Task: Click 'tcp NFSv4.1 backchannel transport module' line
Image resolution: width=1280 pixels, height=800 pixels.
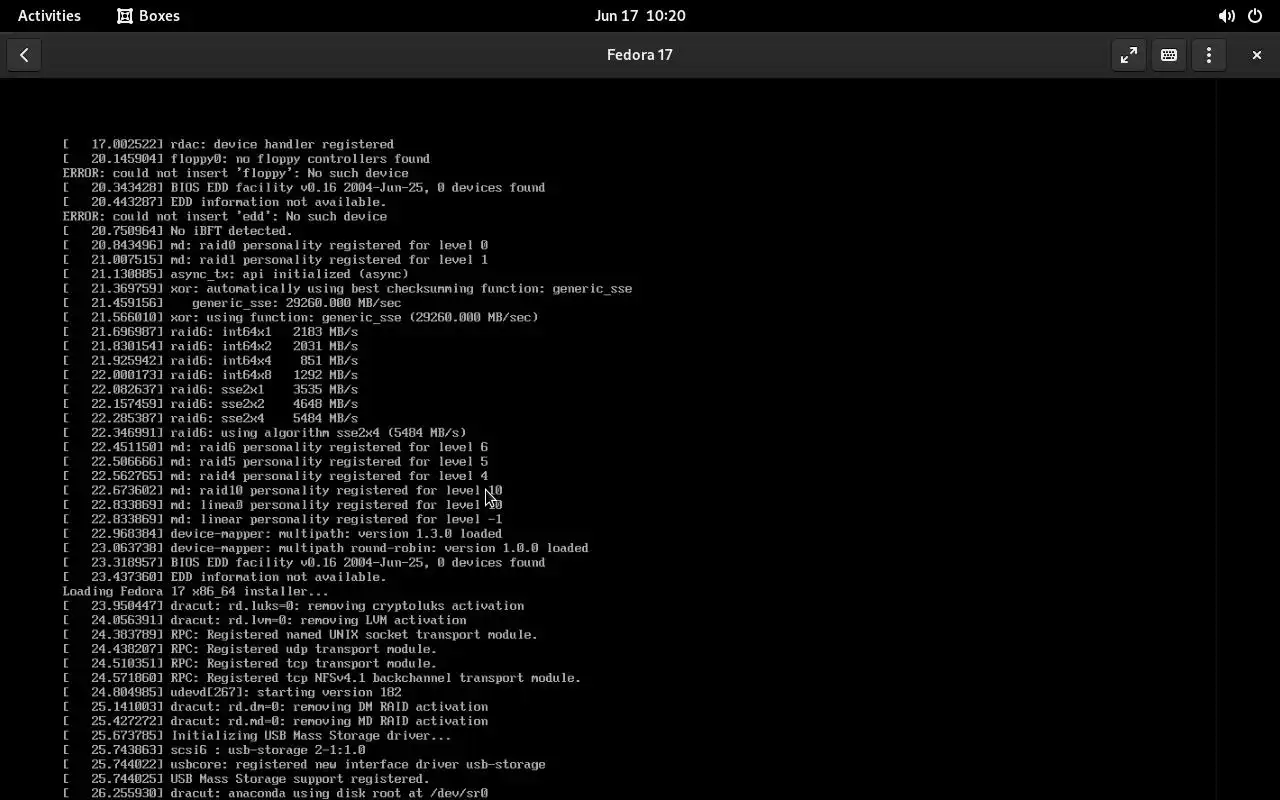Action: (321, 677)
